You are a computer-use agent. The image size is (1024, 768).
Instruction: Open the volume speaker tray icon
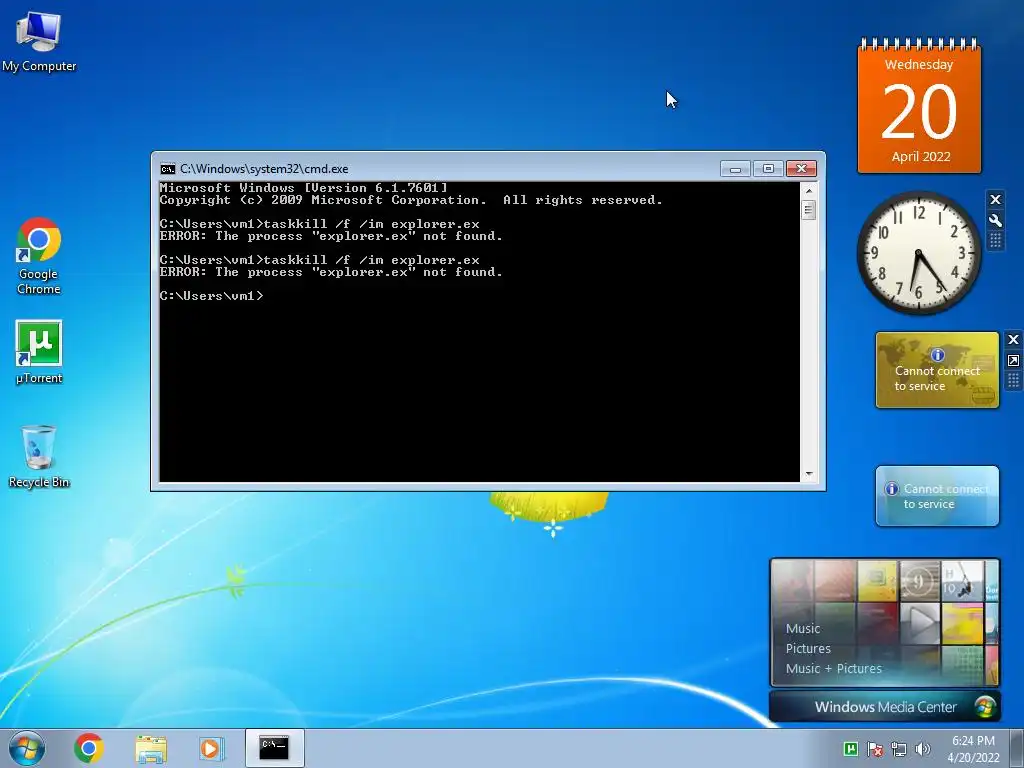(x=923, y=748)
